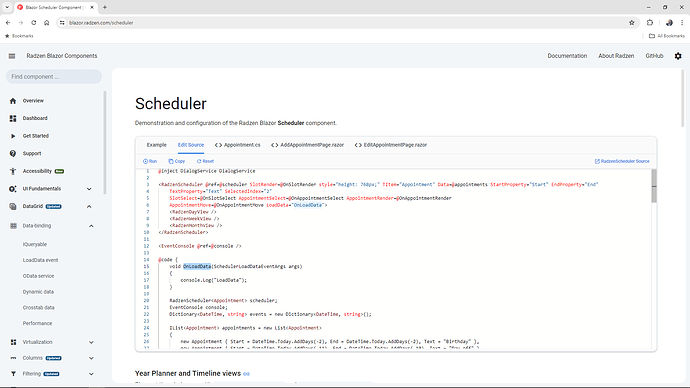Image resolution: width=690 pixels, height=388 pixels.
Task: Open the hamburger sidebar menu icon
Action: point(12,56)
